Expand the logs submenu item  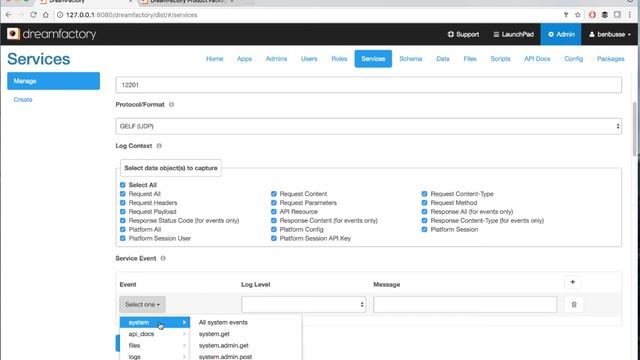(x=155, y=356)
